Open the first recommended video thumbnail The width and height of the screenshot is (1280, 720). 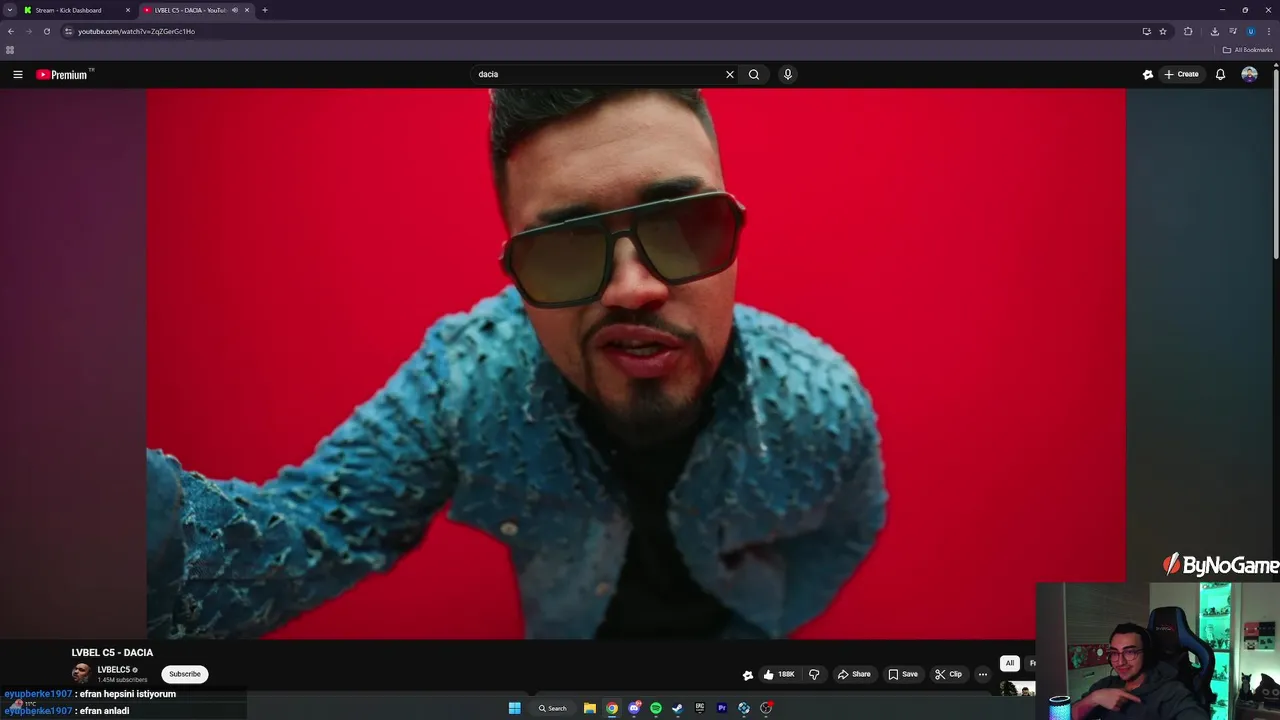[1018, 688]
